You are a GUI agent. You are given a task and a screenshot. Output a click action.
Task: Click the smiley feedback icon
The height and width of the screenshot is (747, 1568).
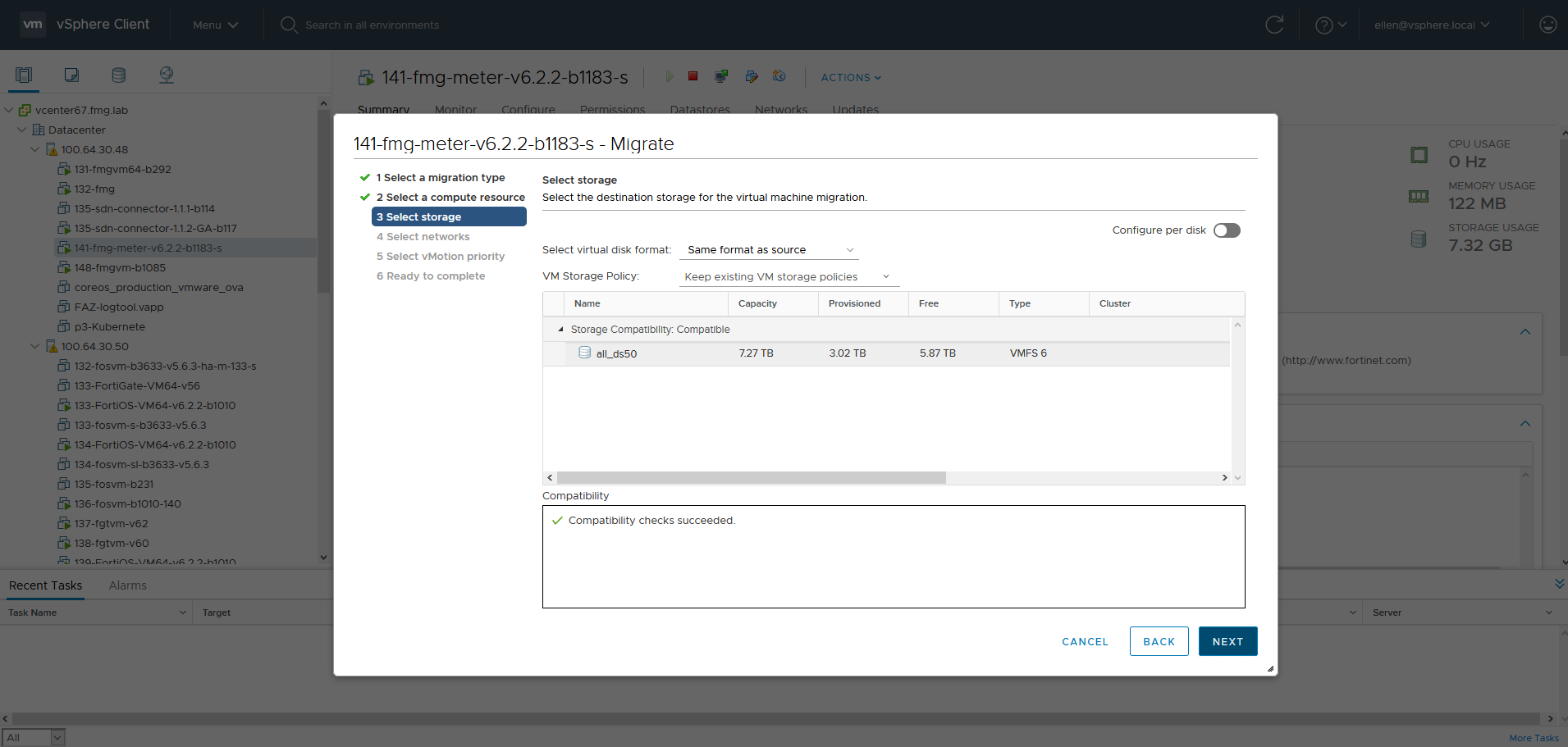click(x=1547, y=25)
